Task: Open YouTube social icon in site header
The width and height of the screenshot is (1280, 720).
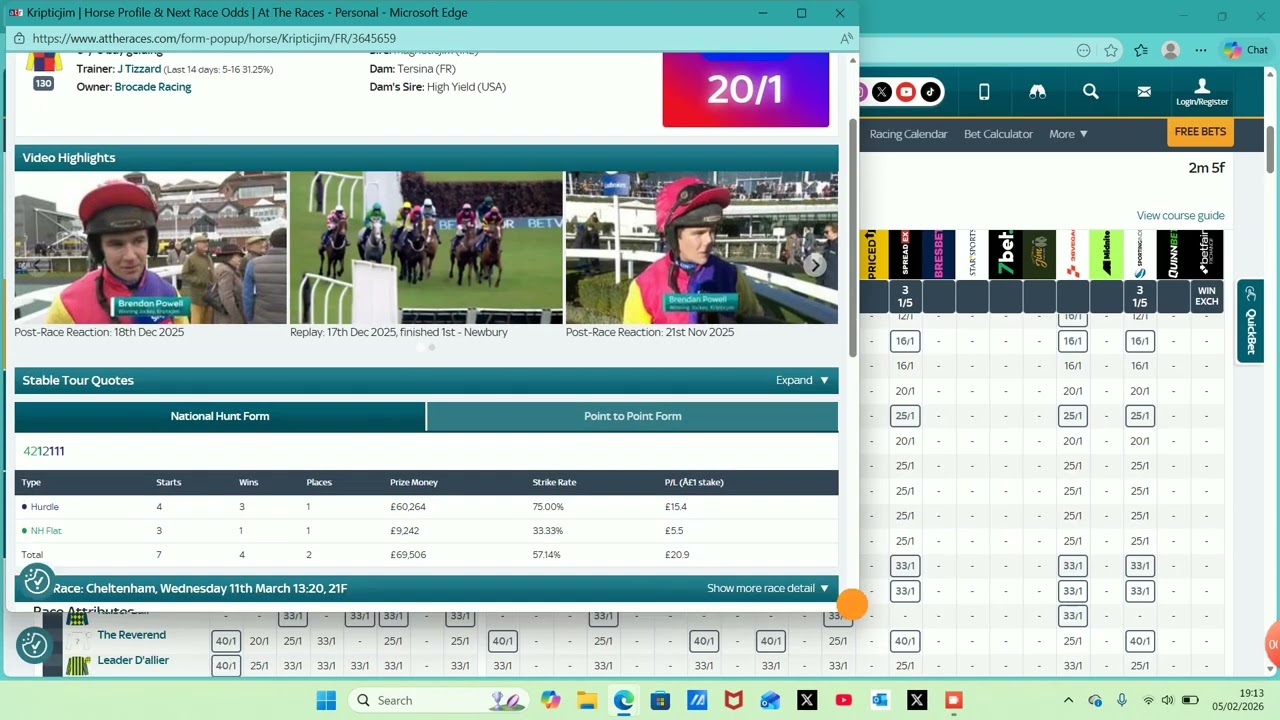Action: [906, 92]
